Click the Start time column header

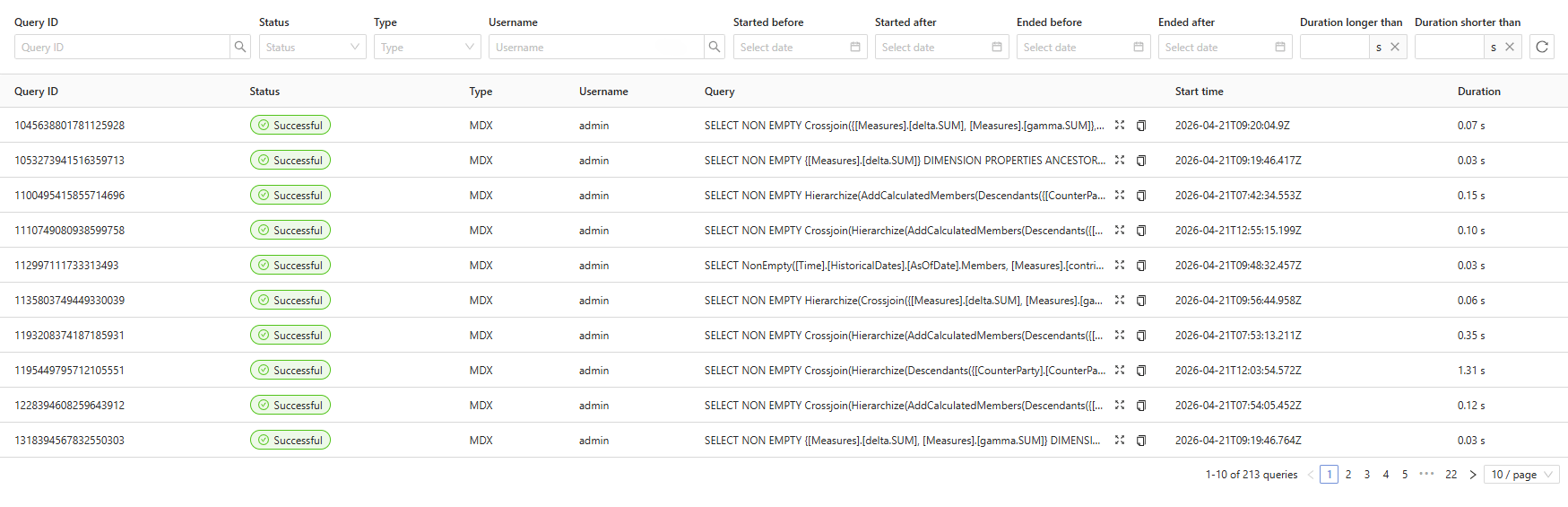(1200, 92)
